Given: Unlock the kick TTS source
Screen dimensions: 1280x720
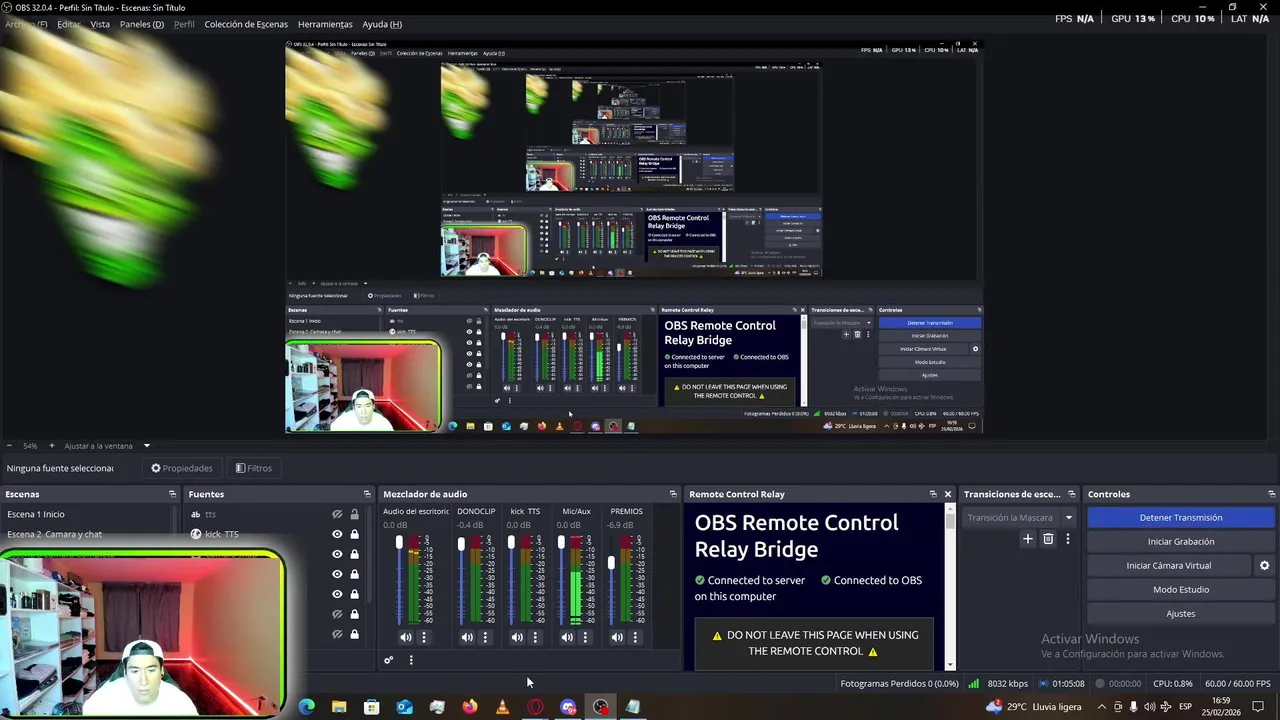Looking at the screenshot, I should [354, 534].
